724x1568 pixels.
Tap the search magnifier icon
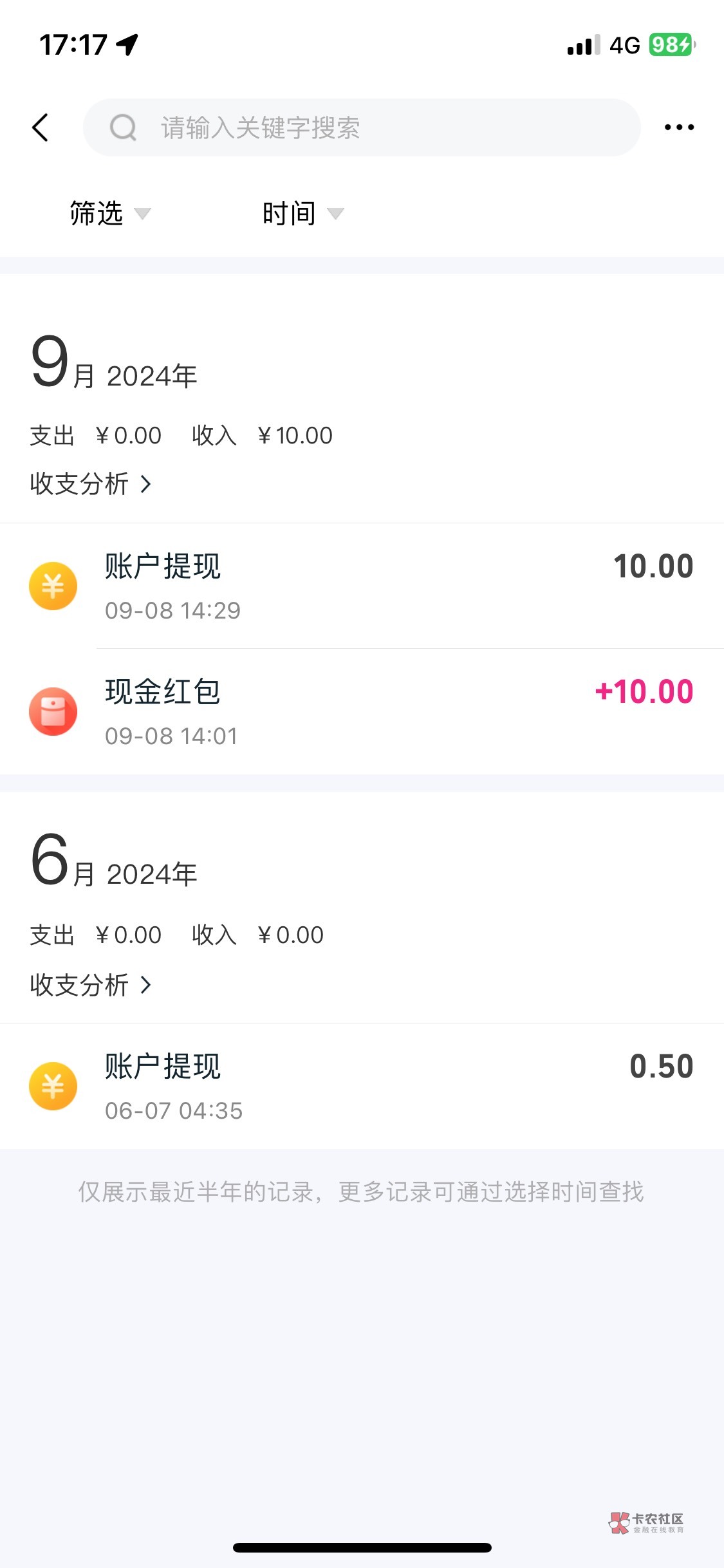123,127
